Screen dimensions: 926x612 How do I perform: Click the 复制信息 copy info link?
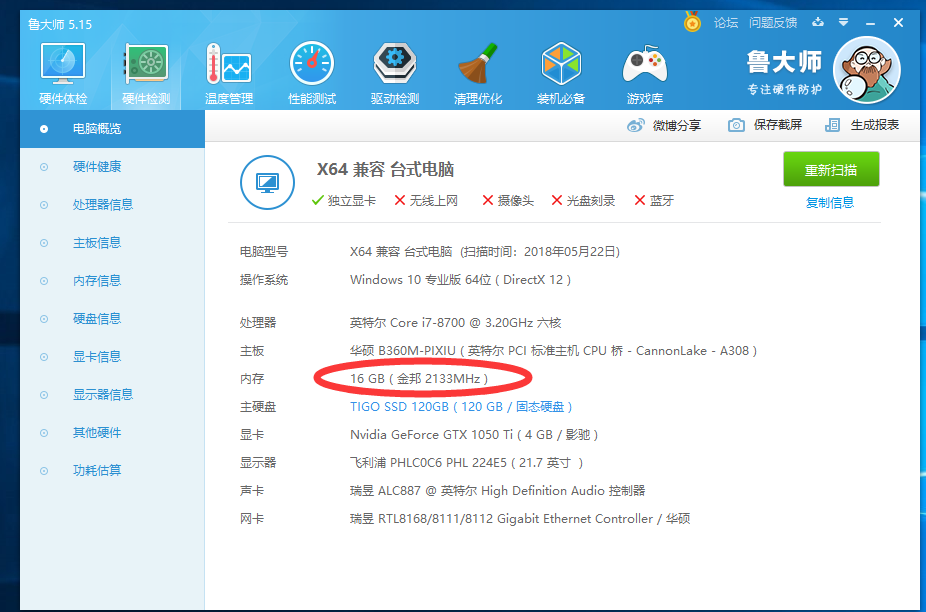coord(830,203)
